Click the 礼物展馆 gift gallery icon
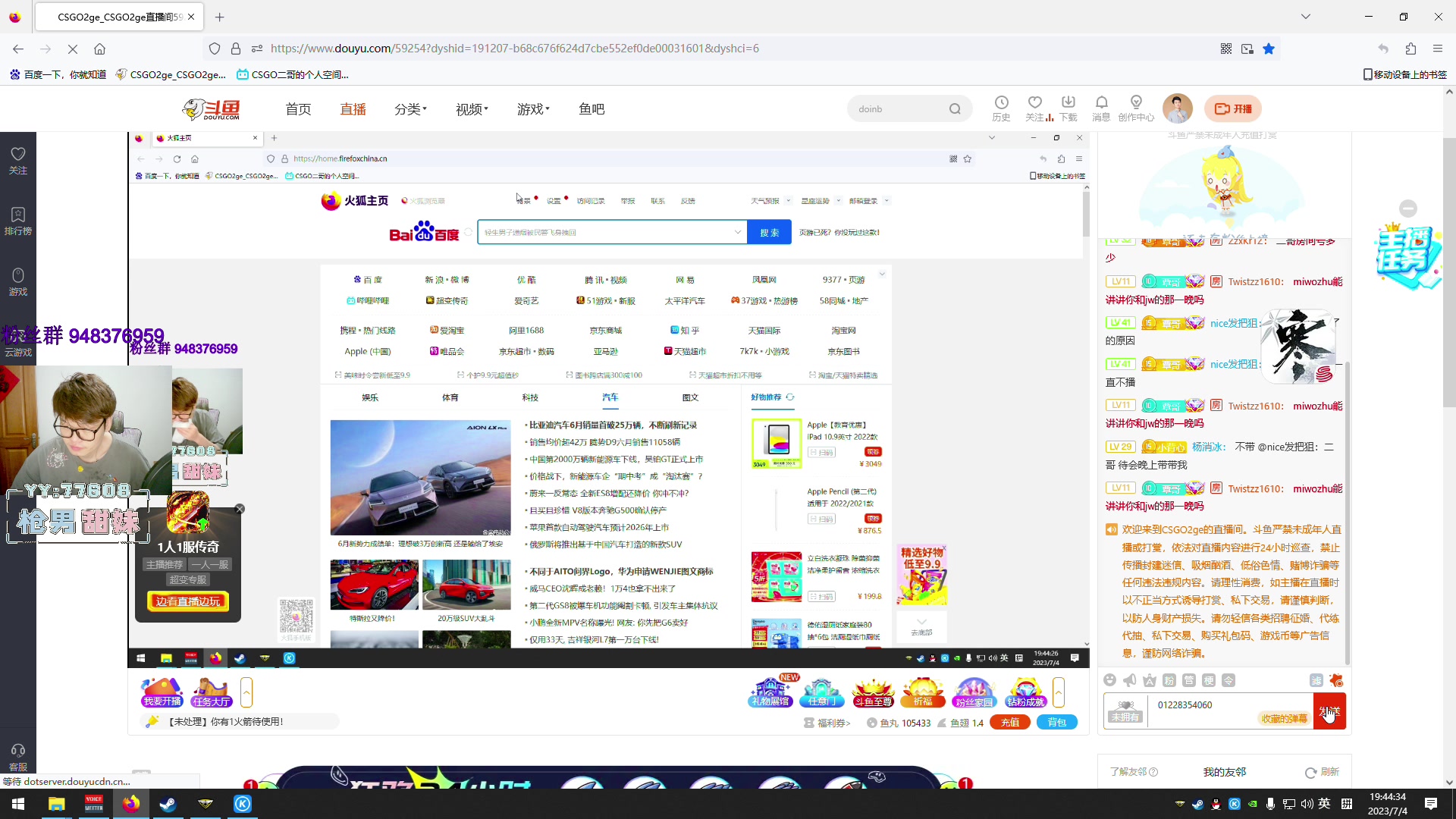This screenshot has width=1456, height=819. pos(770,692)
